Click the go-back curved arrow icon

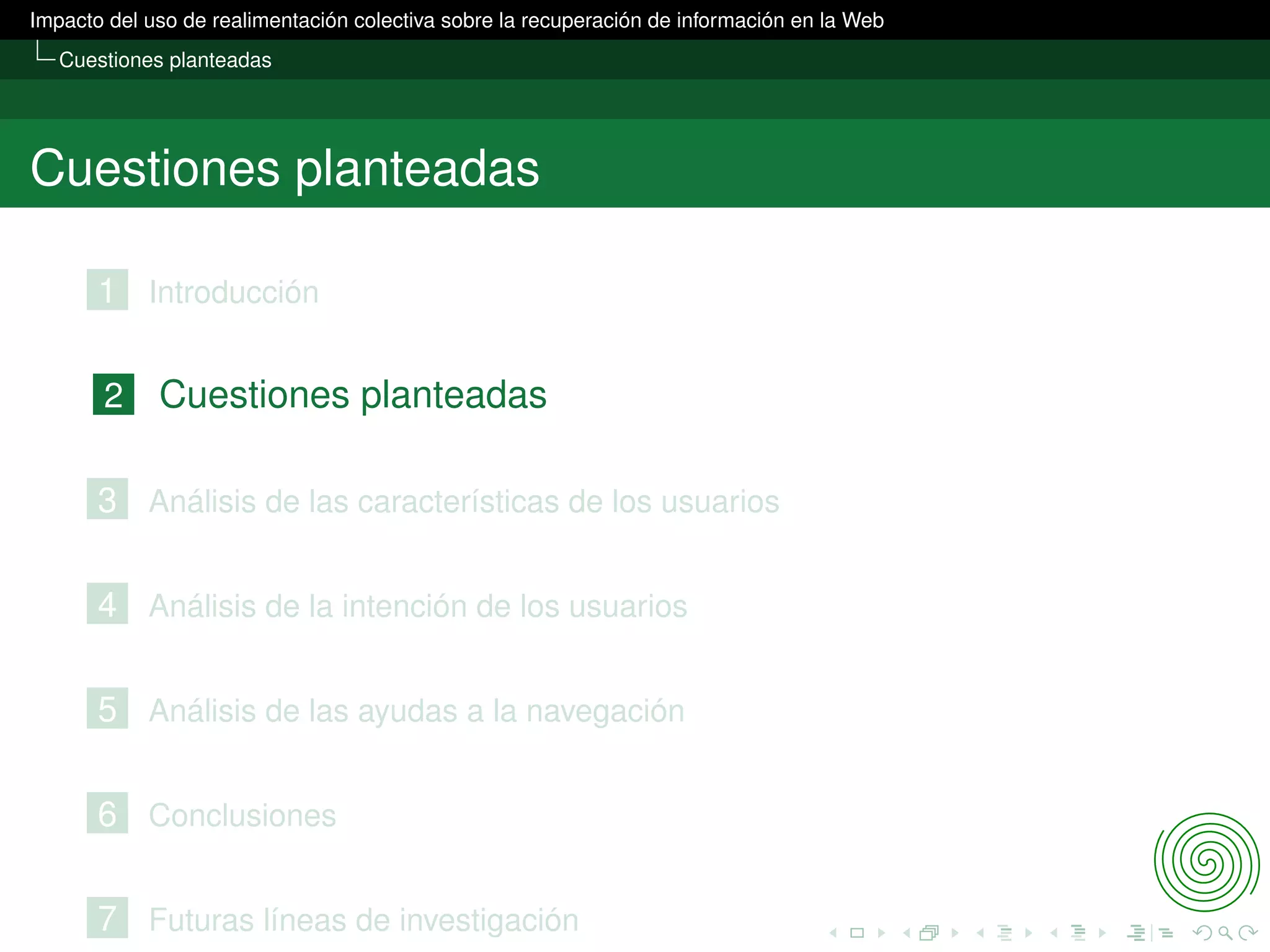pos(1202,933)
